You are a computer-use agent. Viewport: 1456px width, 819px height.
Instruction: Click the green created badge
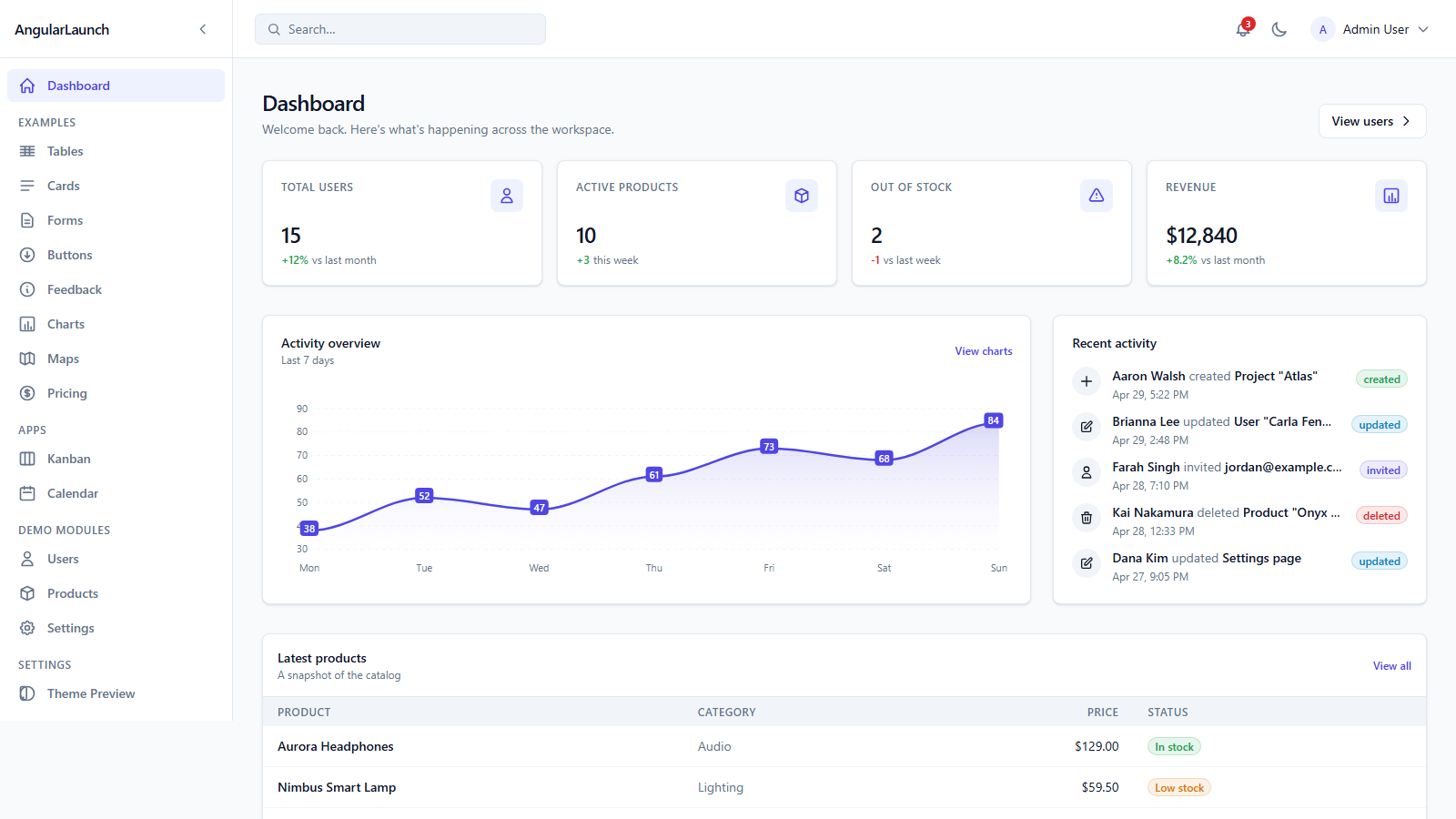(1381, 379)
